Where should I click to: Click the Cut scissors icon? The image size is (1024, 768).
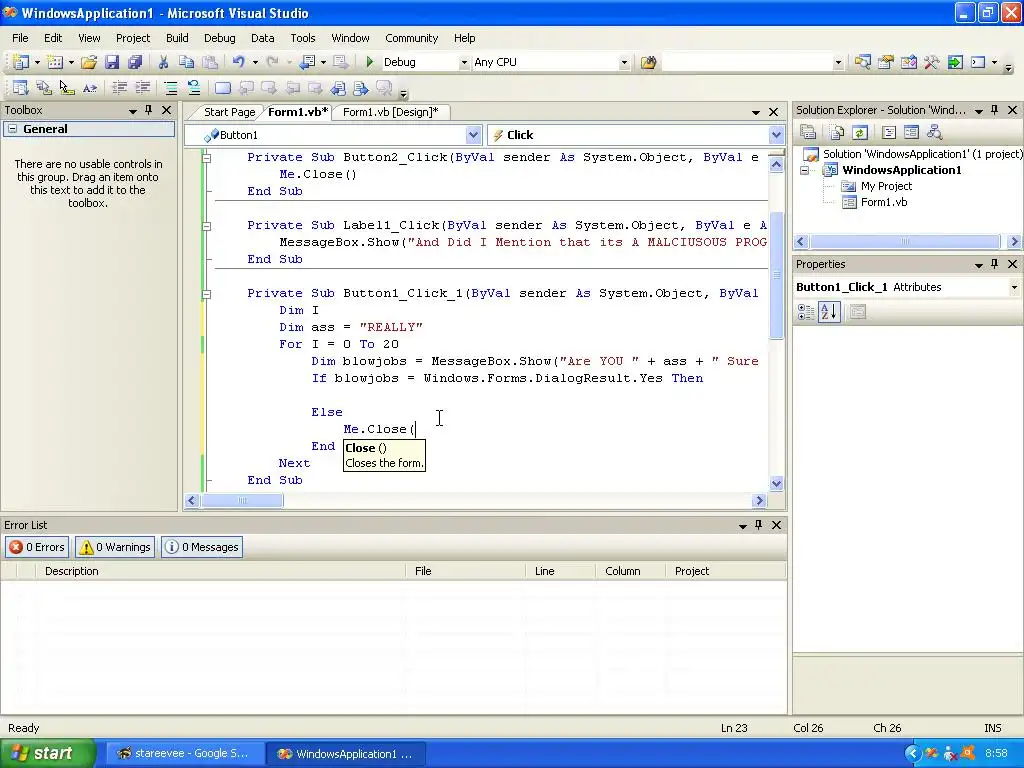(163, 62)
